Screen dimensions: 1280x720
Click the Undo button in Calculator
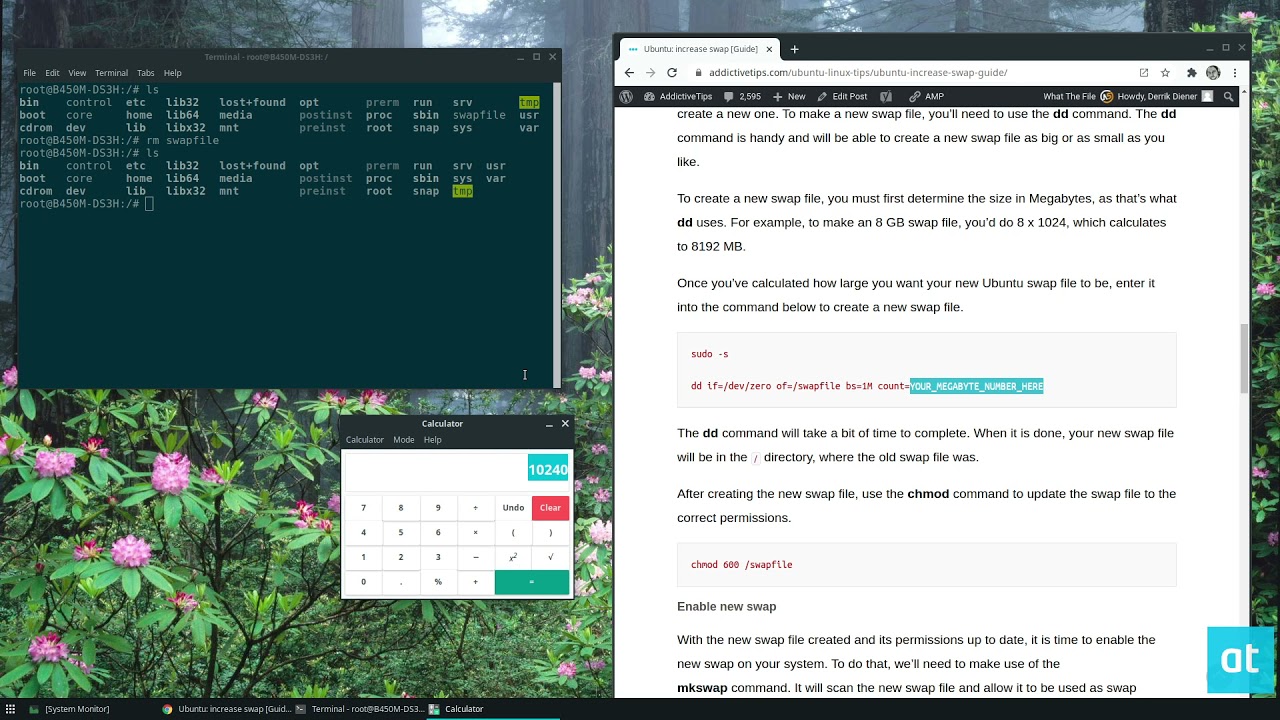[513, 508]
